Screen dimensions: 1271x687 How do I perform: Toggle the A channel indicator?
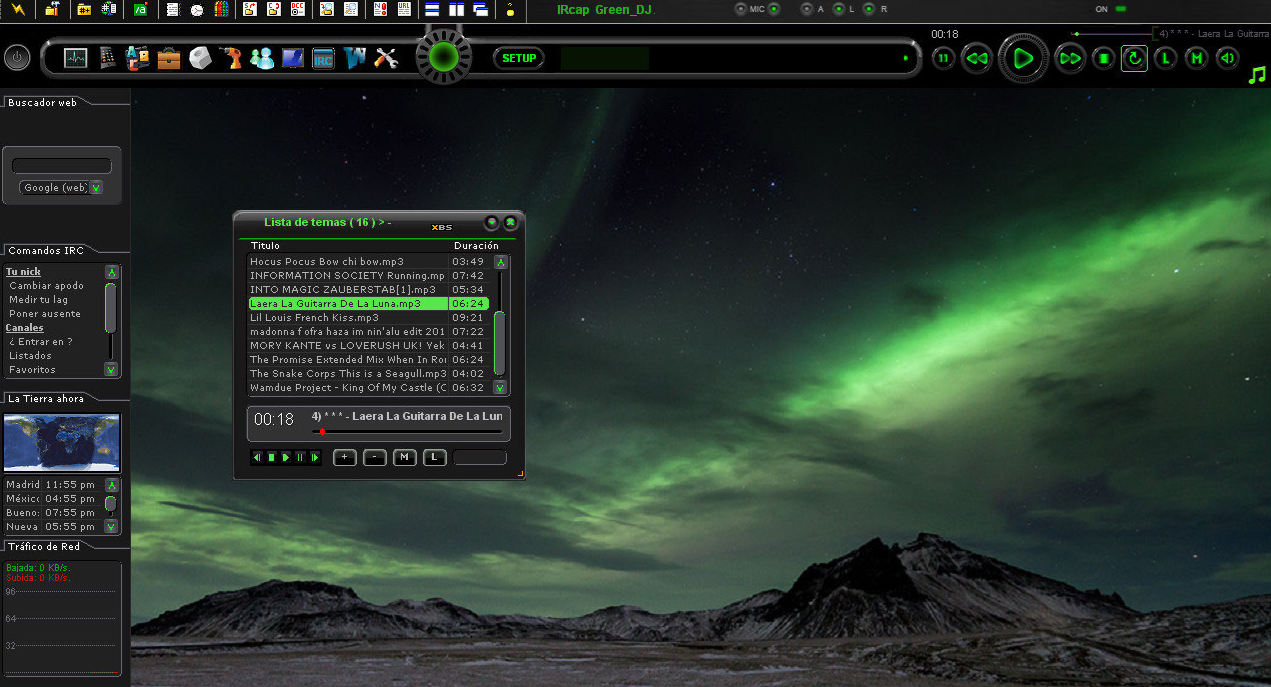[x=807, y=9]
